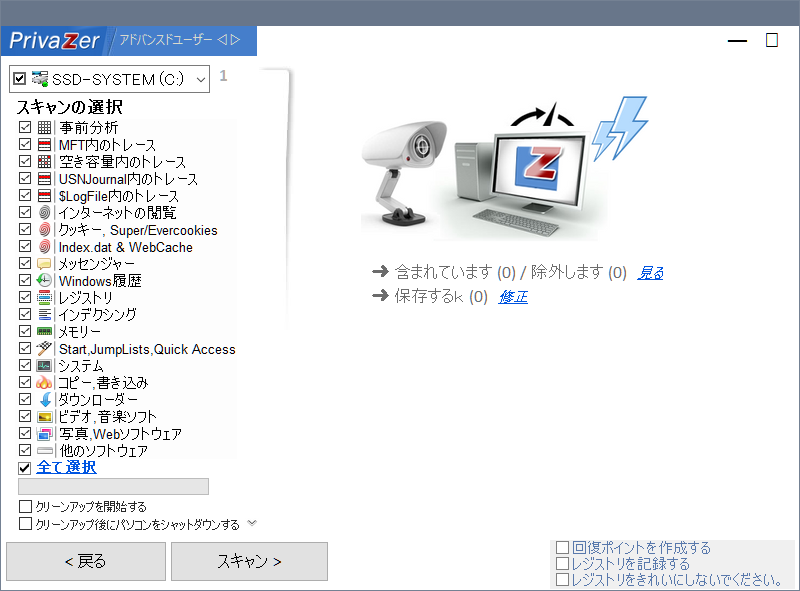
Task: Click the Index.dat & WebCache label
Action: coord(126,247)
